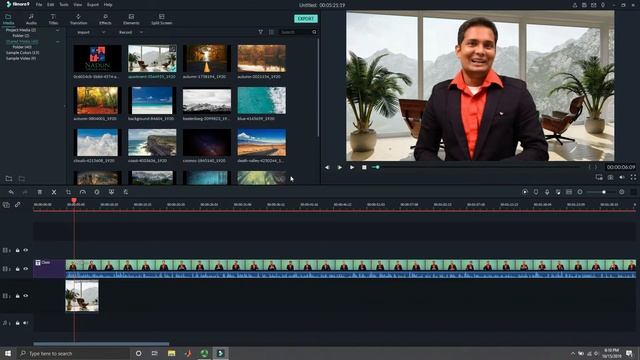Select the clouds media thumbnail
The height and width of the screenshot is (360, 640).
pos(98,142)
